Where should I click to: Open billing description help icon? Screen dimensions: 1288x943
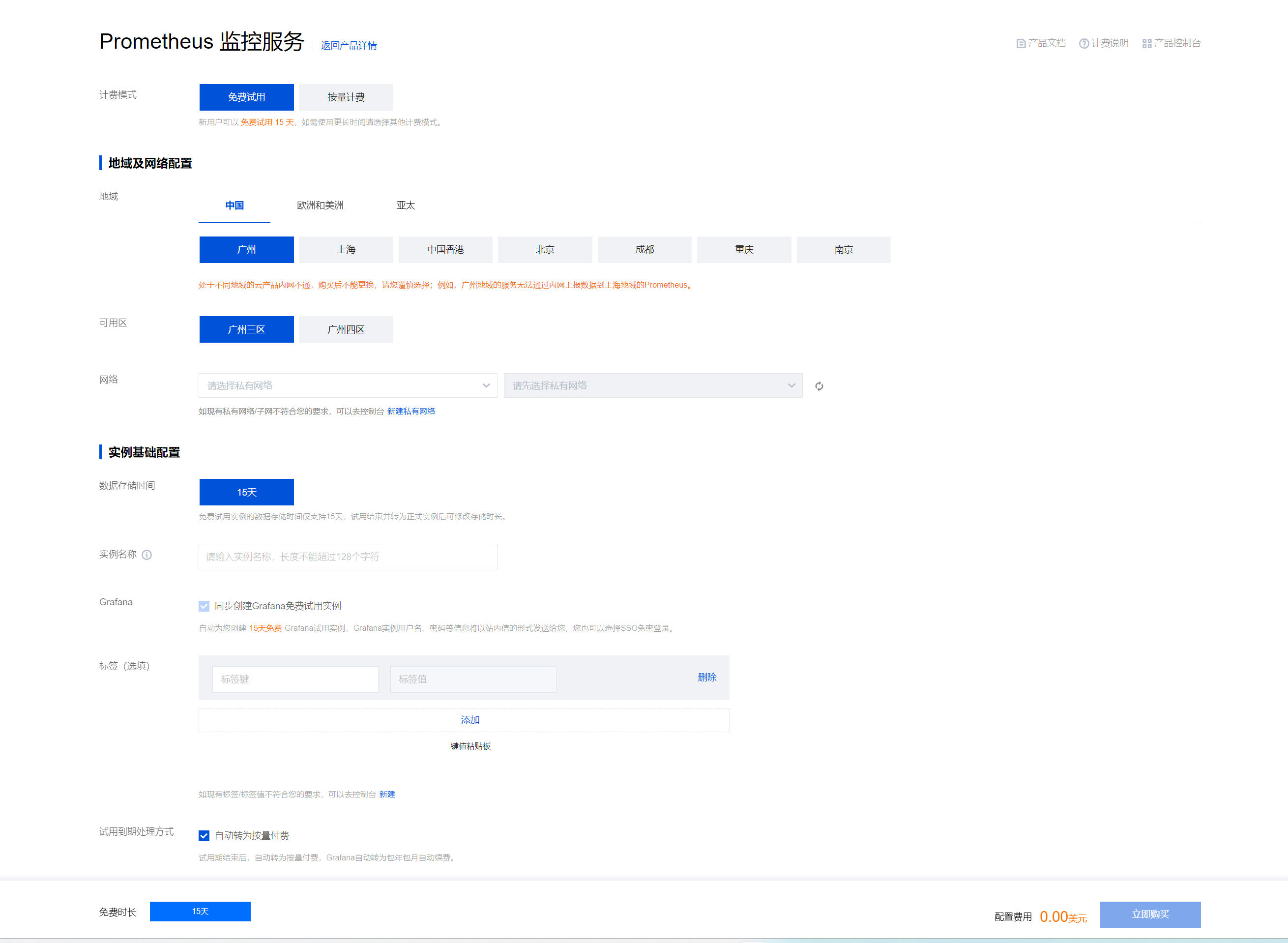1083,43
